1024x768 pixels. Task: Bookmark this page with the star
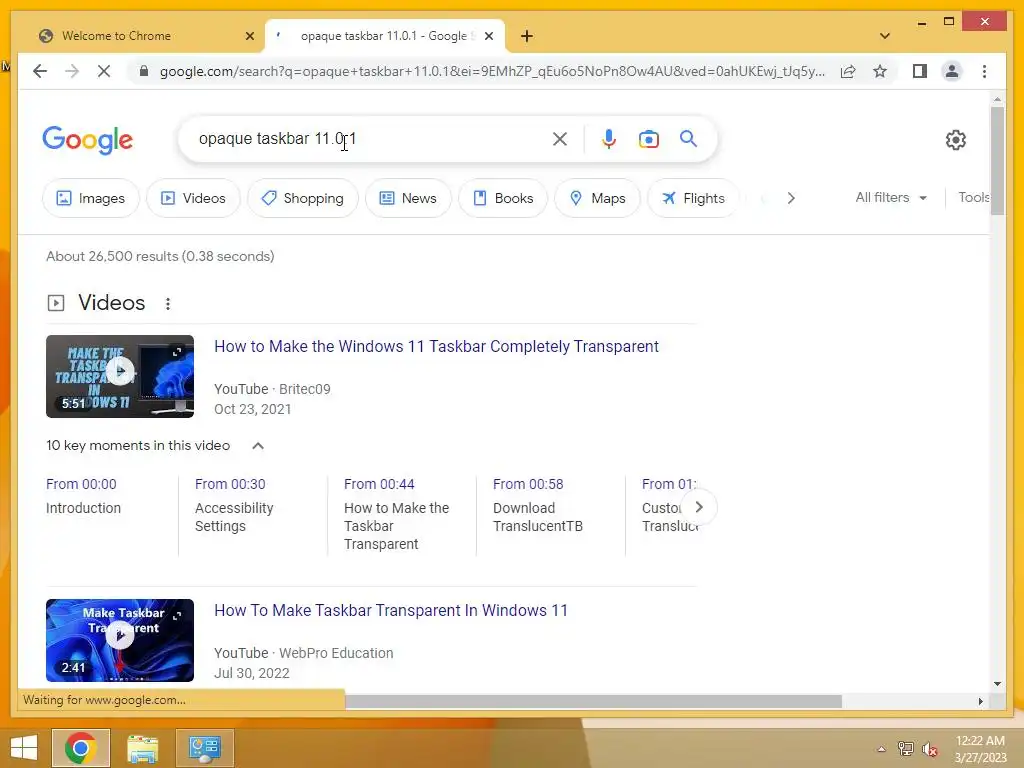[880, 71]
